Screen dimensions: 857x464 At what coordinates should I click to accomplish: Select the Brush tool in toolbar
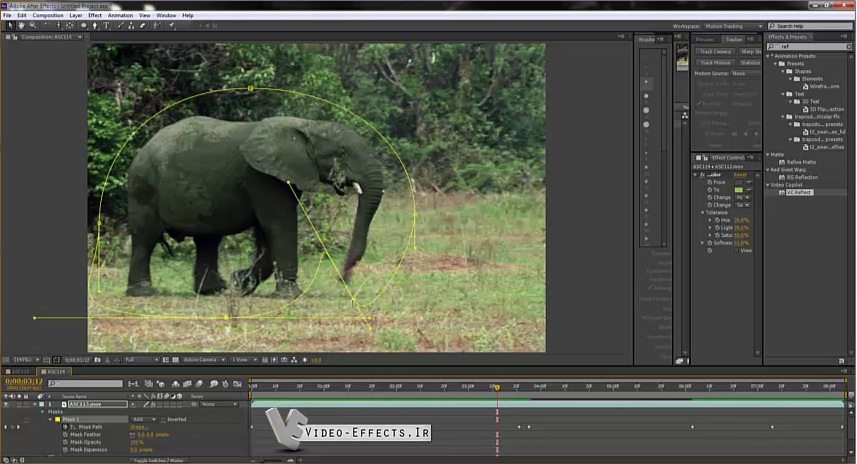[x=121, y=26]
